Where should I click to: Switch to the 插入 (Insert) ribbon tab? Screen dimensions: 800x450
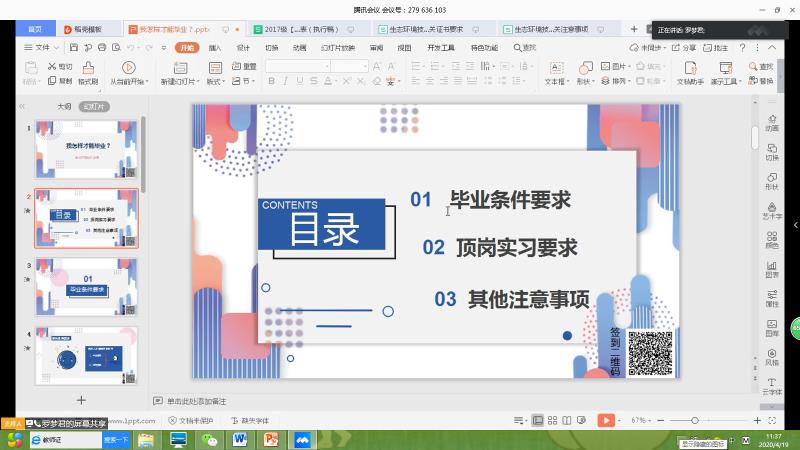pos(215,47)
